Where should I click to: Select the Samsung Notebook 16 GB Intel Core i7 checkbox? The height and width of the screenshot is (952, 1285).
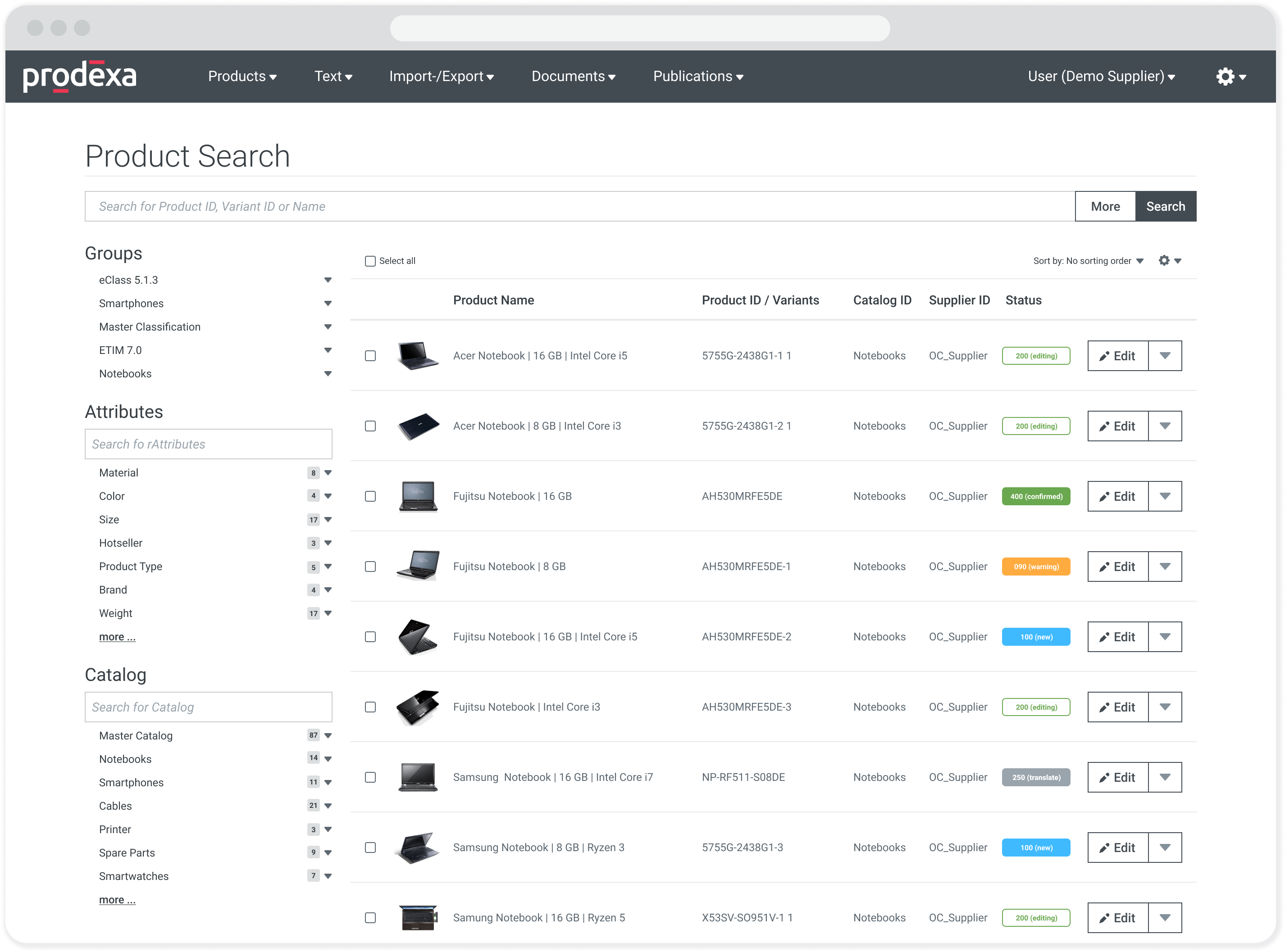coord(370,777)
